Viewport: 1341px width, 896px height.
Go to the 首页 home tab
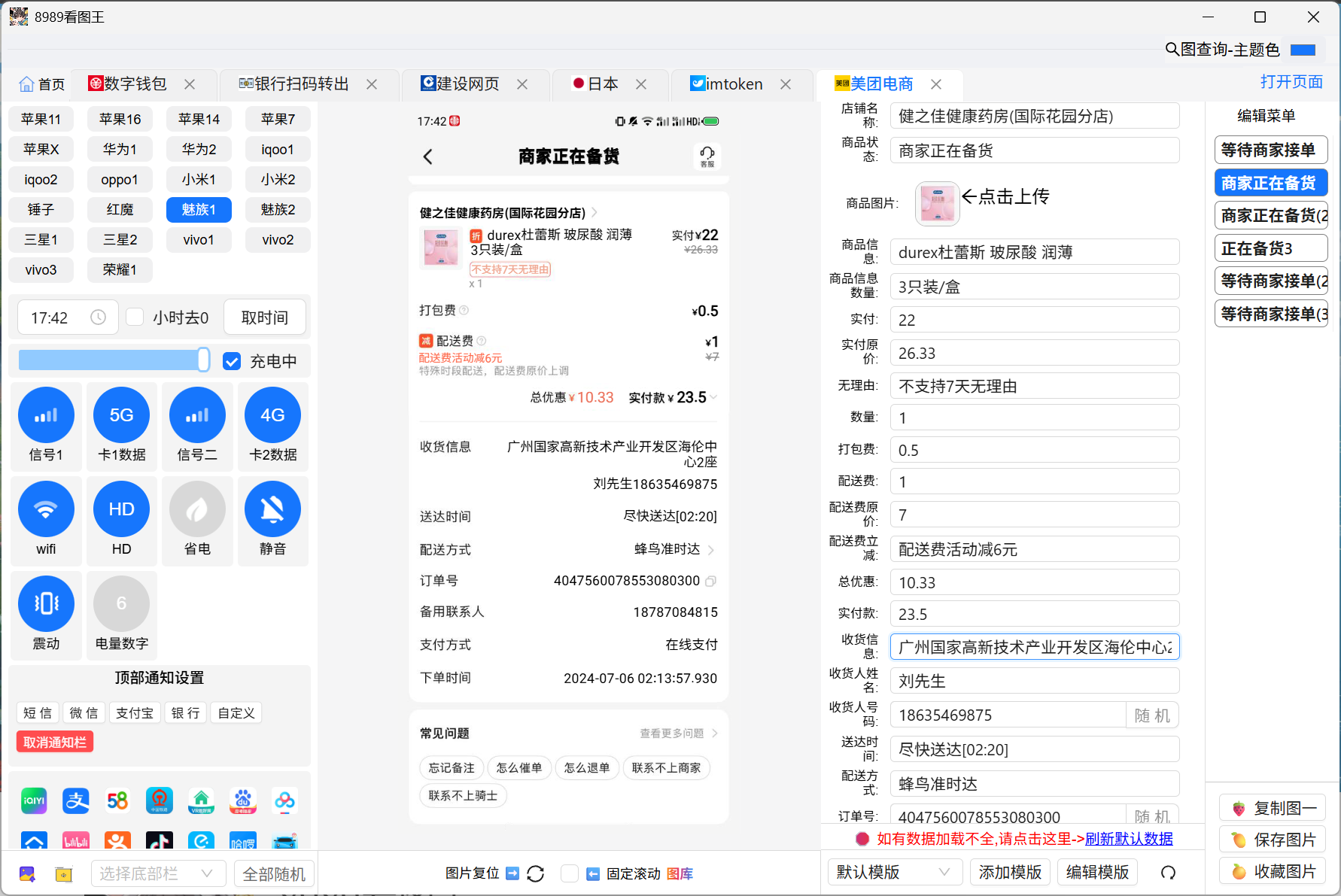(42, 84)
